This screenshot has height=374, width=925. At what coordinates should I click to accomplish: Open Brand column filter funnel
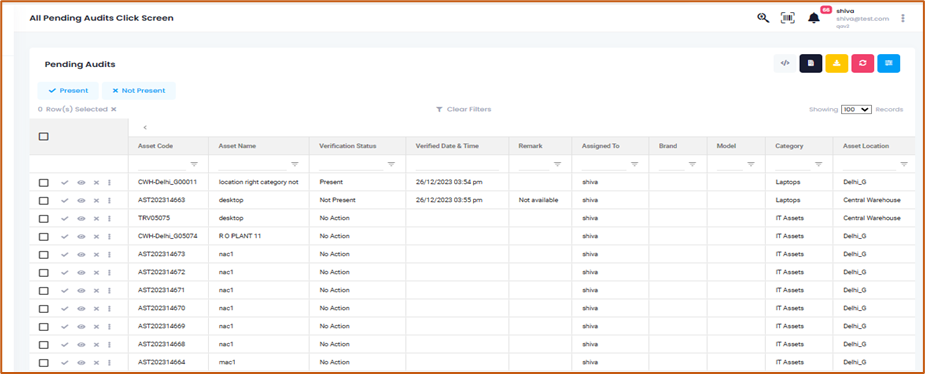[692, 164]
